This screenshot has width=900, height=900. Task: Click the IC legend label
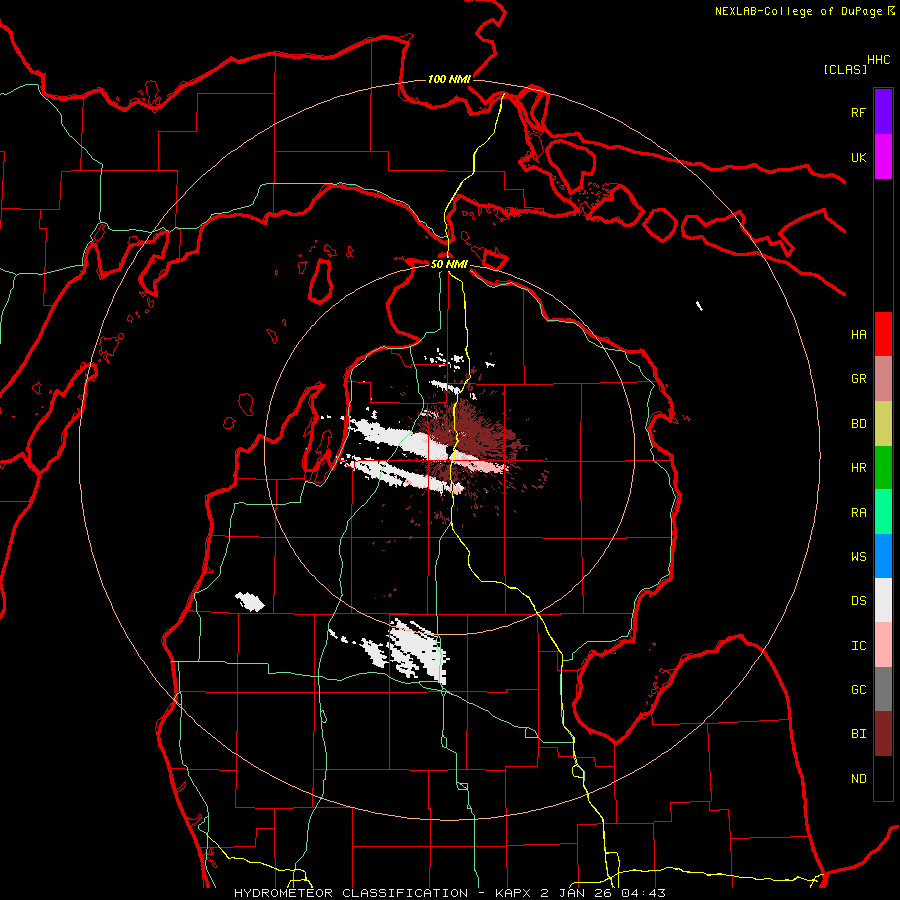pyautogui.click(x=858, y=646)
